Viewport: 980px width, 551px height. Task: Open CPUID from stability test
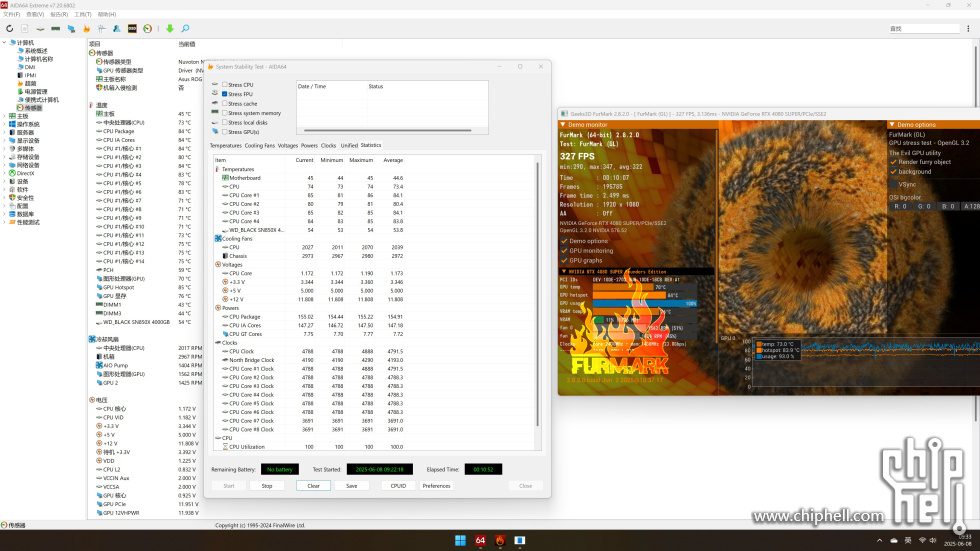(x=398, y=486)
